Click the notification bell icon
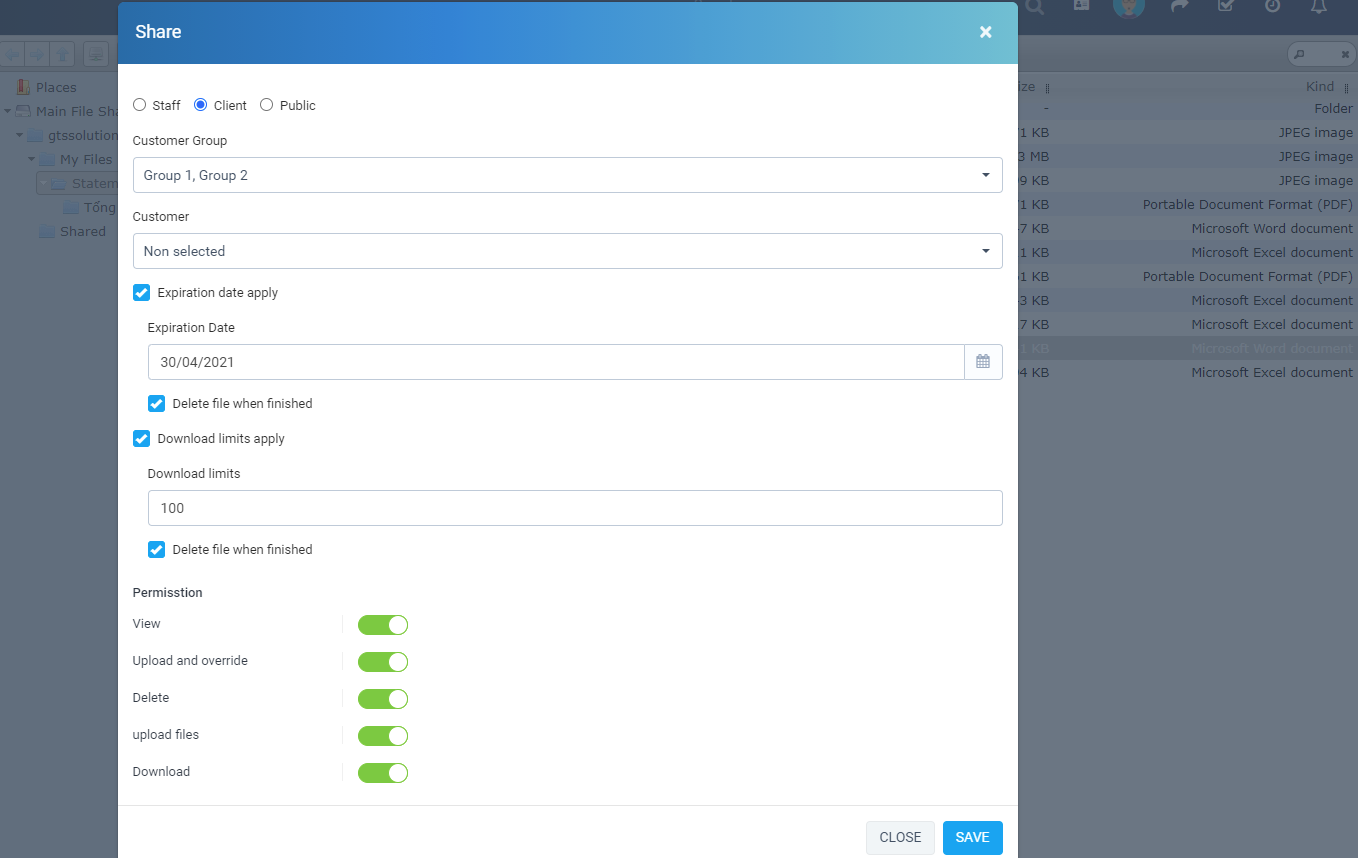This screenshot has height=858, width=1358. (x=1319, y=6)
